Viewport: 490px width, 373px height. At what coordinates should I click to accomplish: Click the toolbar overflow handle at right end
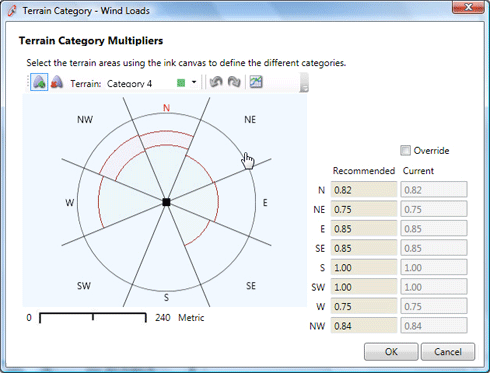tap(304, 83)
